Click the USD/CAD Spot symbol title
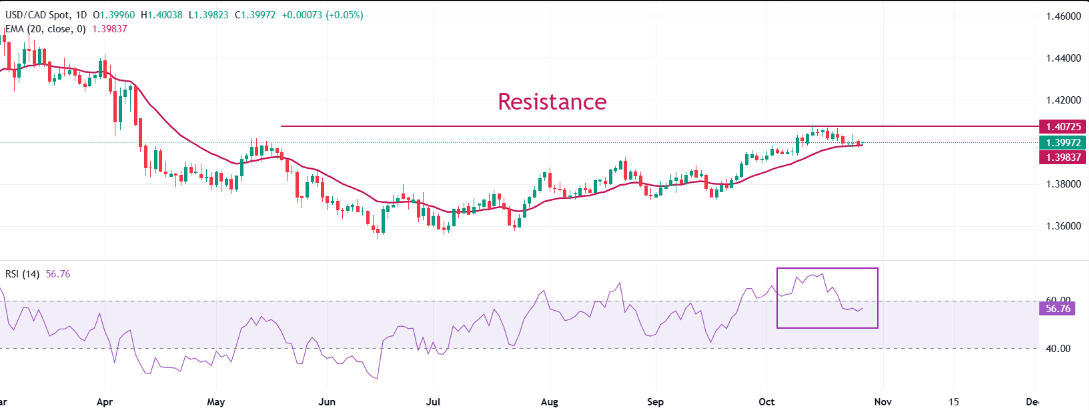The width and height of the screenshot is (1089, 410). coord(37,15)
